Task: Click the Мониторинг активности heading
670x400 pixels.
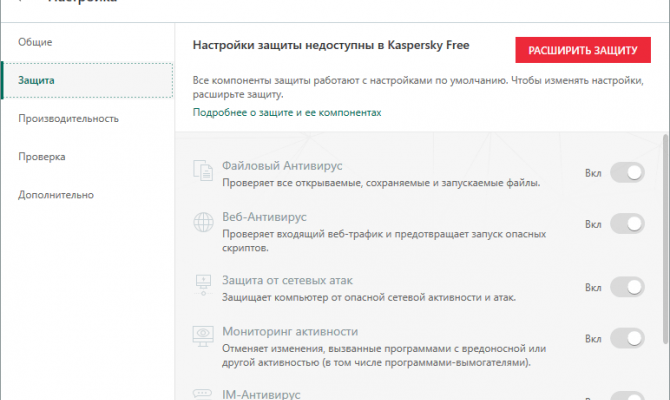Action: coord(290,331)
